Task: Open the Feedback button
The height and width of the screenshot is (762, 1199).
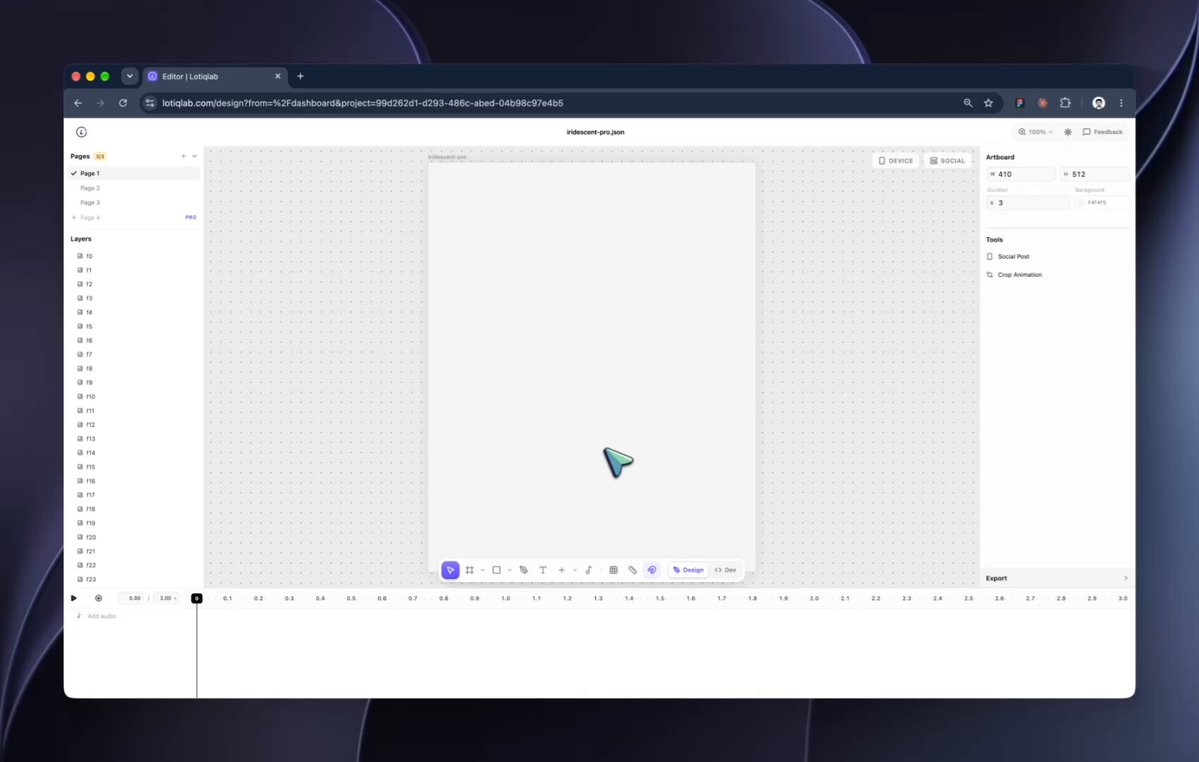Action: click(x=1103, y=132)
